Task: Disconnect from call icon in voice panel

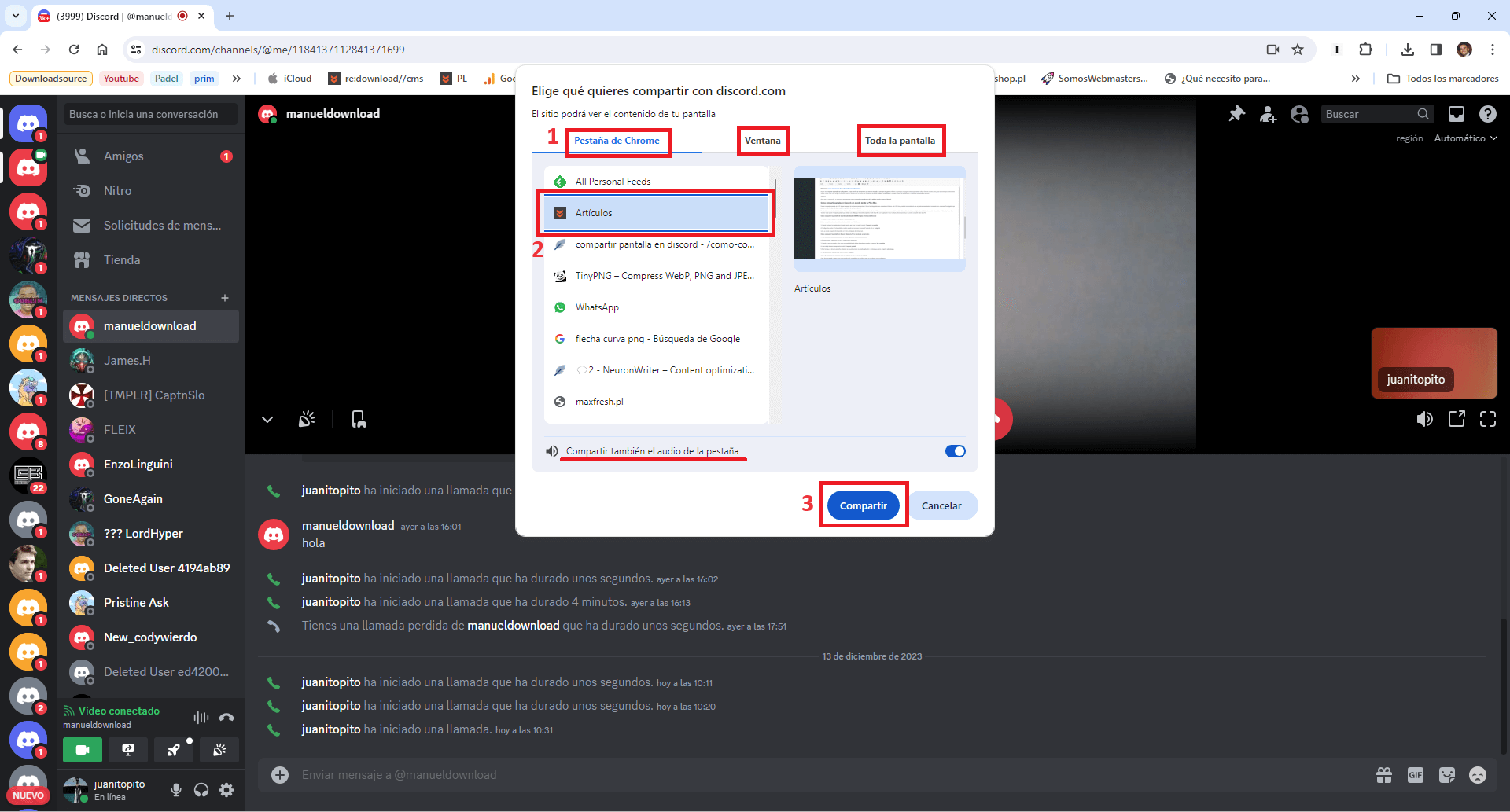Action: point(226,717)
